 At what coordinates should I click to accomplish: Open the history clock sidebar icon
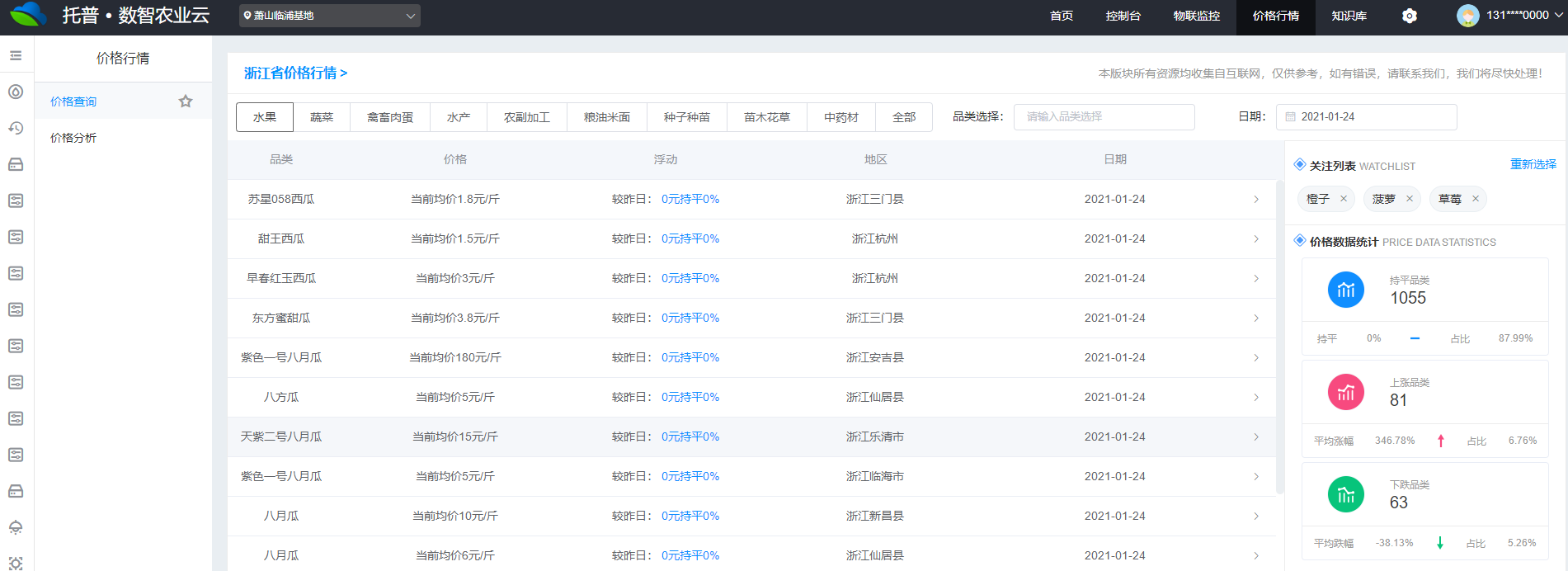point(16,128)
